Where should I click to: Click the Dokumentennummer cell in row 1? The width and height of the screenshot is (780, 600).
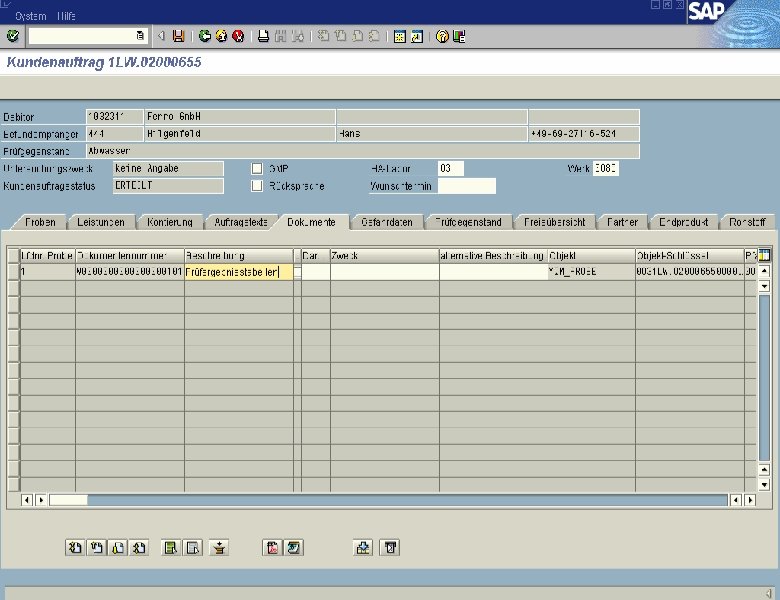[129, 272]
